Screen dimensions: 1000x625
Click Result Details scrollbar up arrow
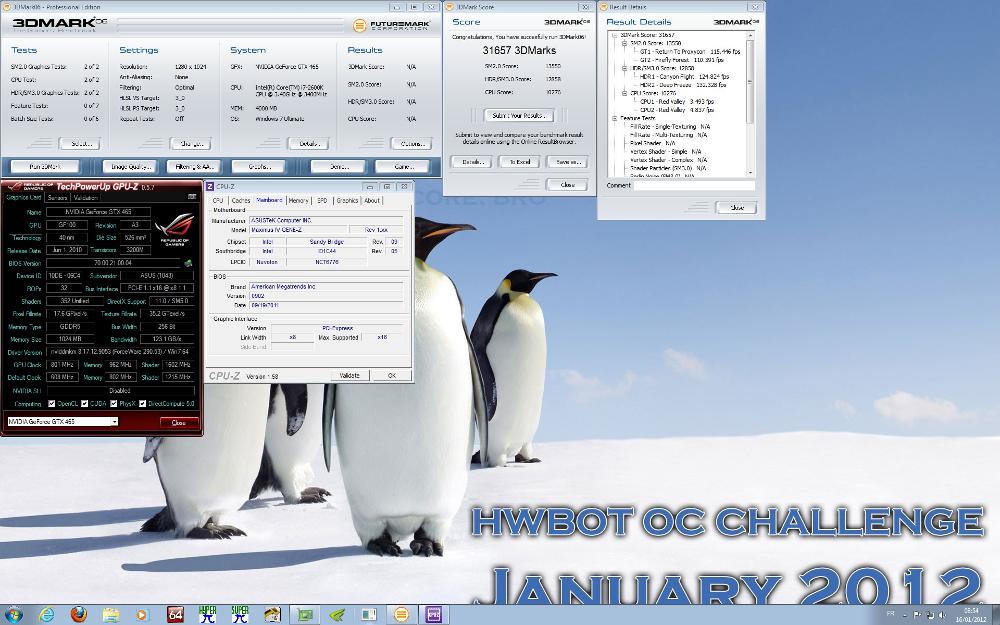750,36
